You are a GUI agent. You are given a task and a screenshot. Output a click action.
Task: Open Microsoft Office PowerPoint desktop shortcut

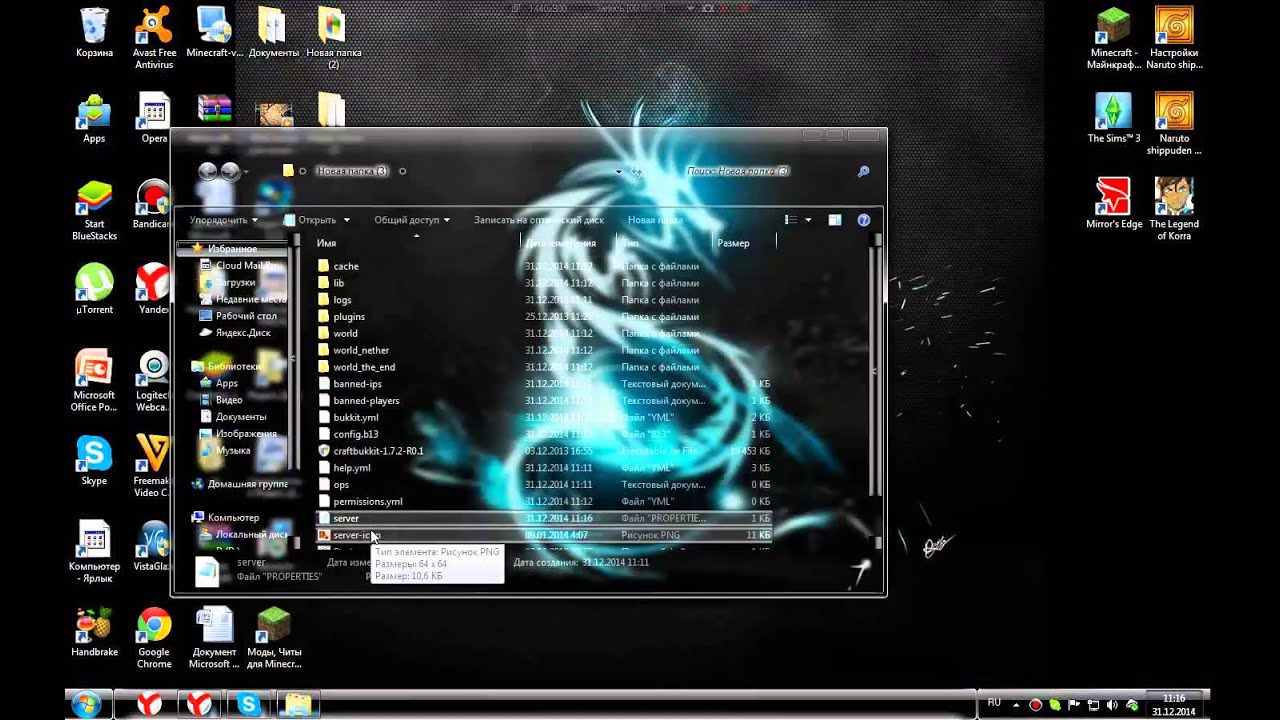94,381
